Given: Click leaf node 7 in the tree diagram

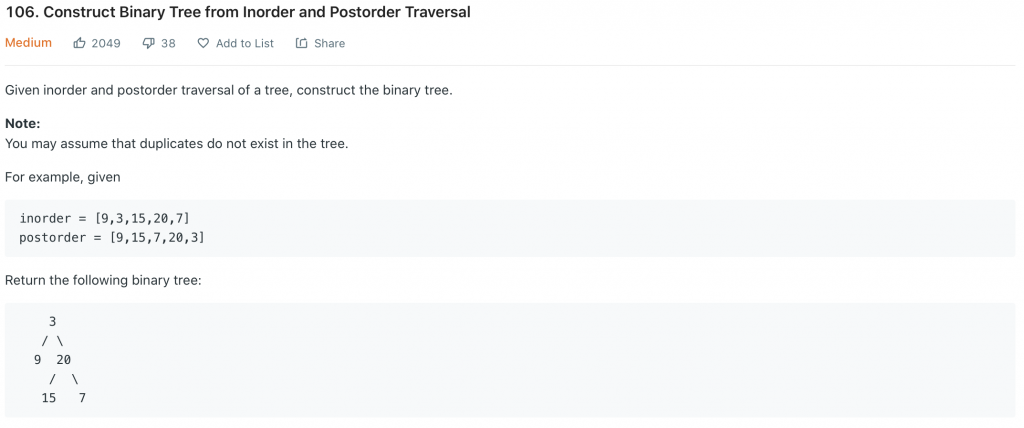Looking at the screenshot, I should click(x=82, y=398).
